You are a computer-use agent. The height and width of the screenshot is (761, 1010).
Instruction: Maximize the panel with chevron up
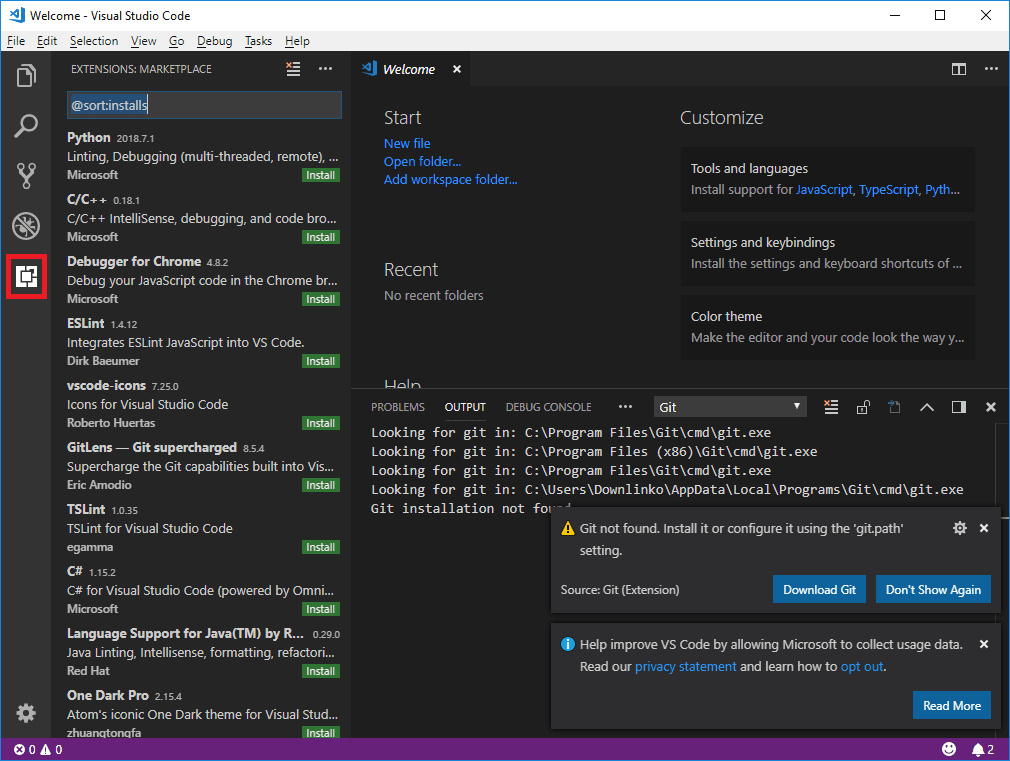(x=926, y=407)
